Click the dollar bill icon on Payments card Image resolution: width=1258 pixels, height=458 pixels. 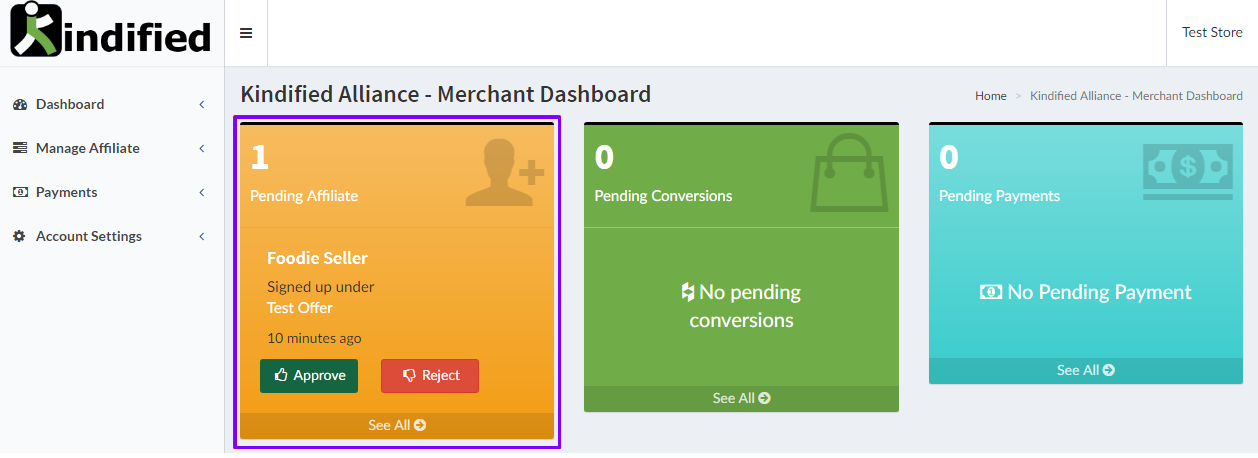point(1188,171)
